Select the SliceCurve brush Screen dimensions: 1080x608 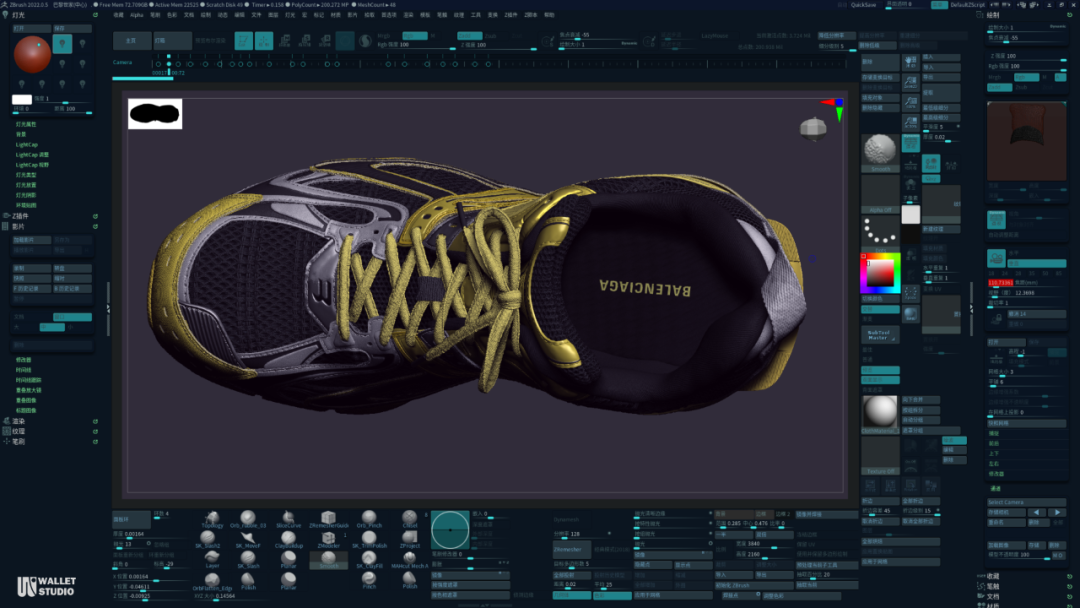[289, 519]
